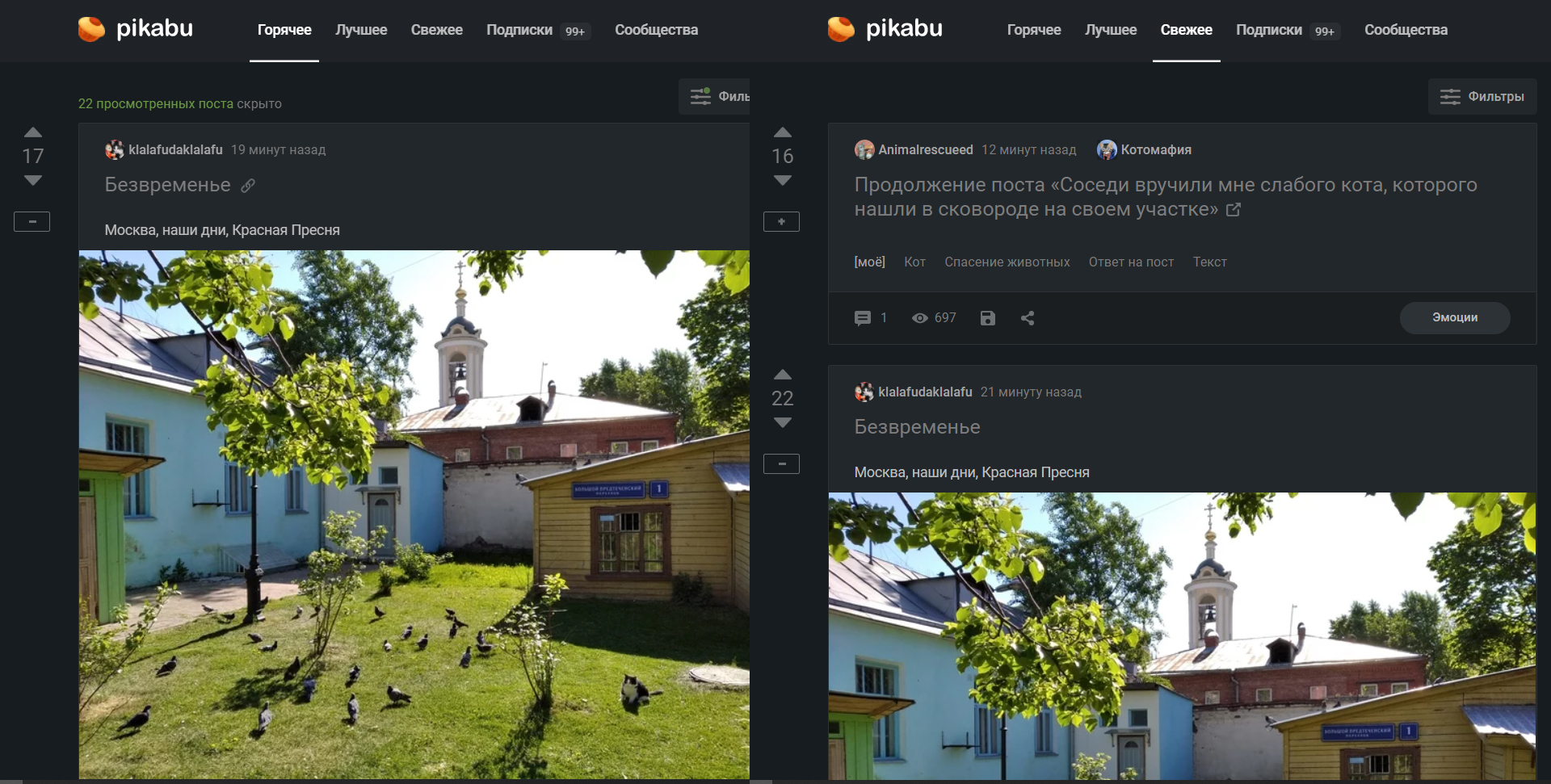Click the Спасение животных tag
Screen dimensions: 1551x784
click(1007, 262)
